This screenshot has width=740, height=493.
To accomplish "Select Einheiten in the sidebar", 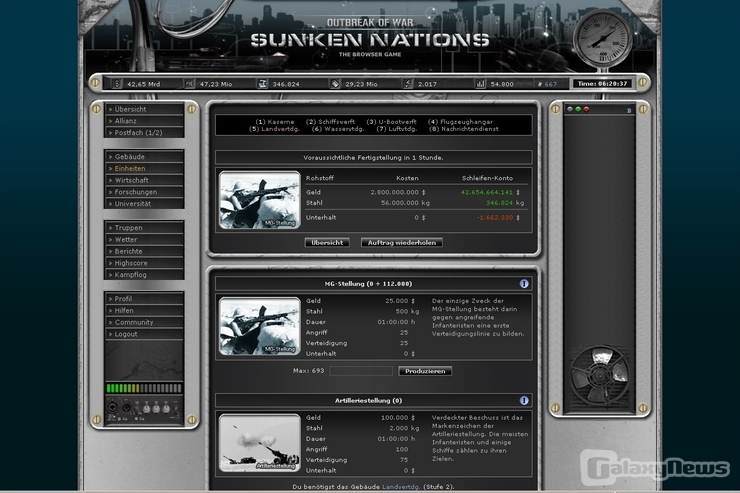I will [144, 168].
